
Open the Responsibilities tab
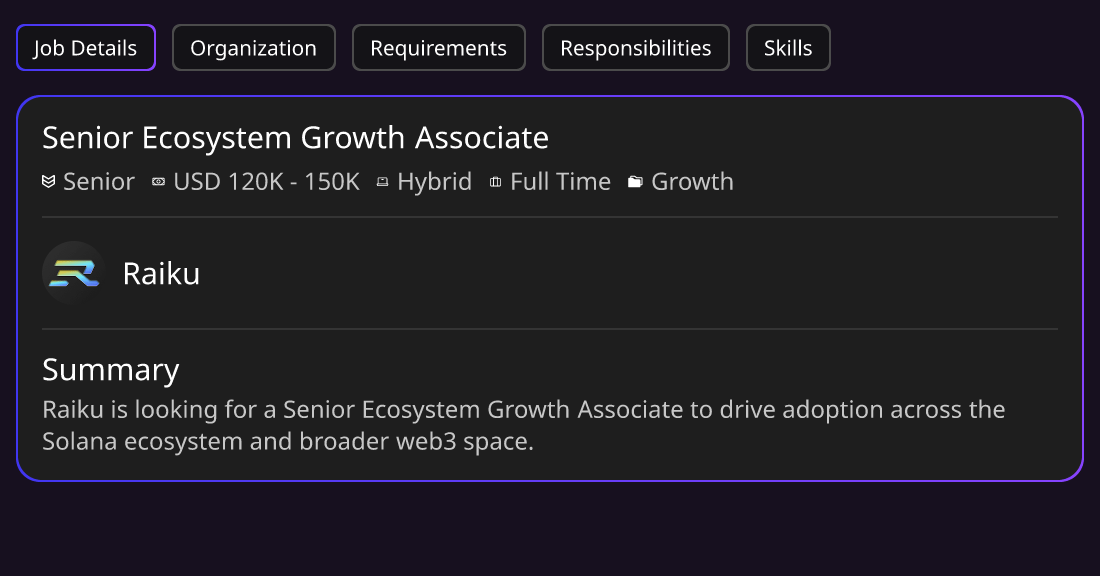point(636,48)
